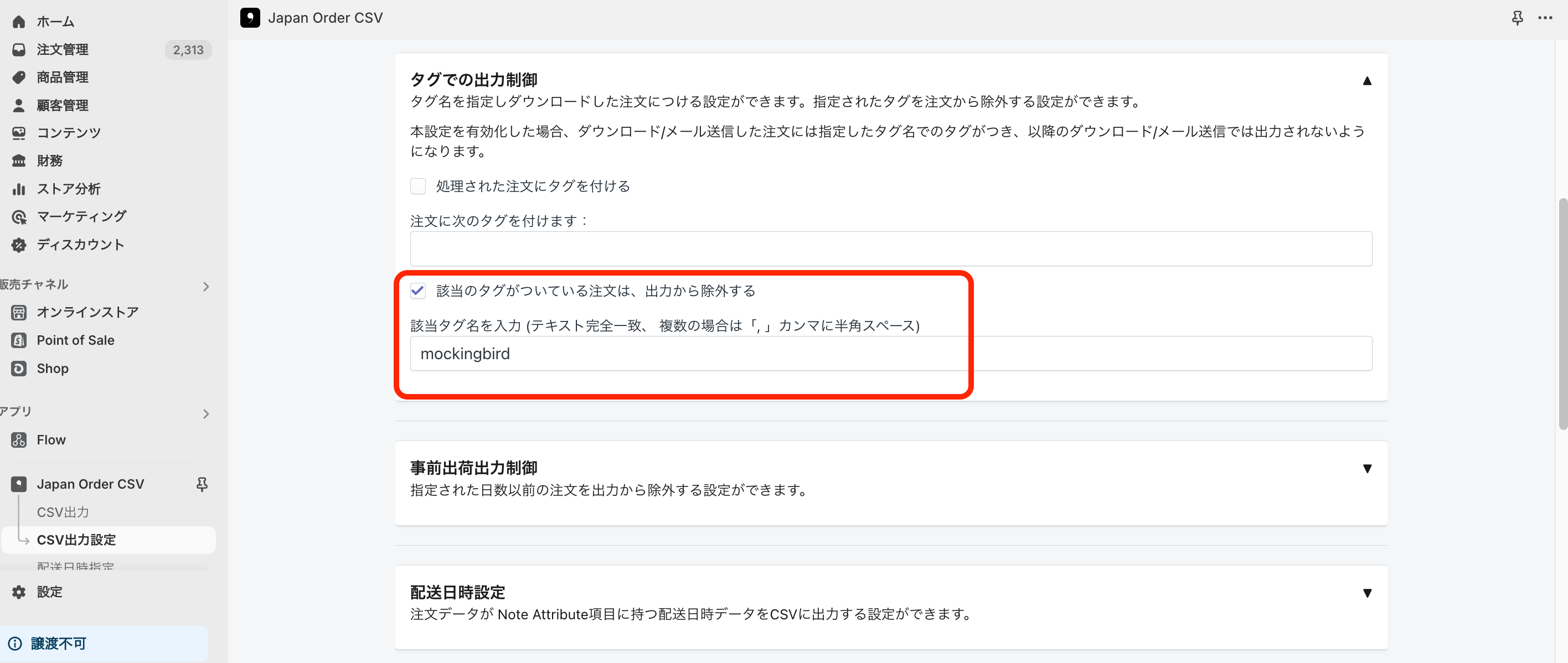Image resolution: width=1568 pixels, height=663 pixels.
Task: Enable 処理された注文にタグを付ける checkbox
Action: 418,186
